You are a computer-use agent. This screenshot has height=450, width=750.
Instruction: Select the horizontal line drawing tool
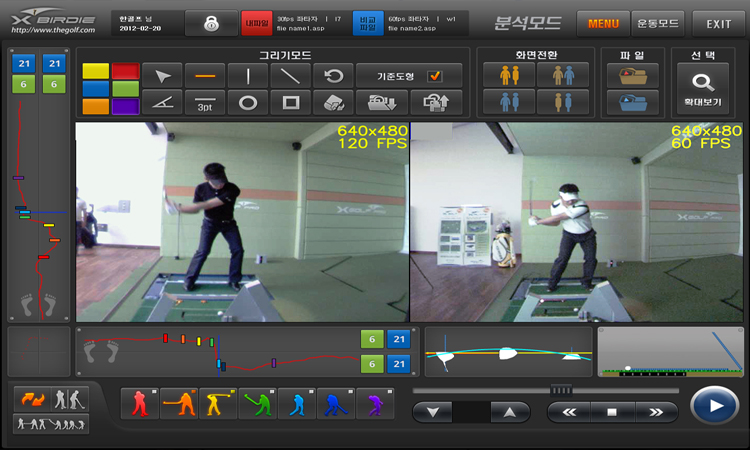205,76
